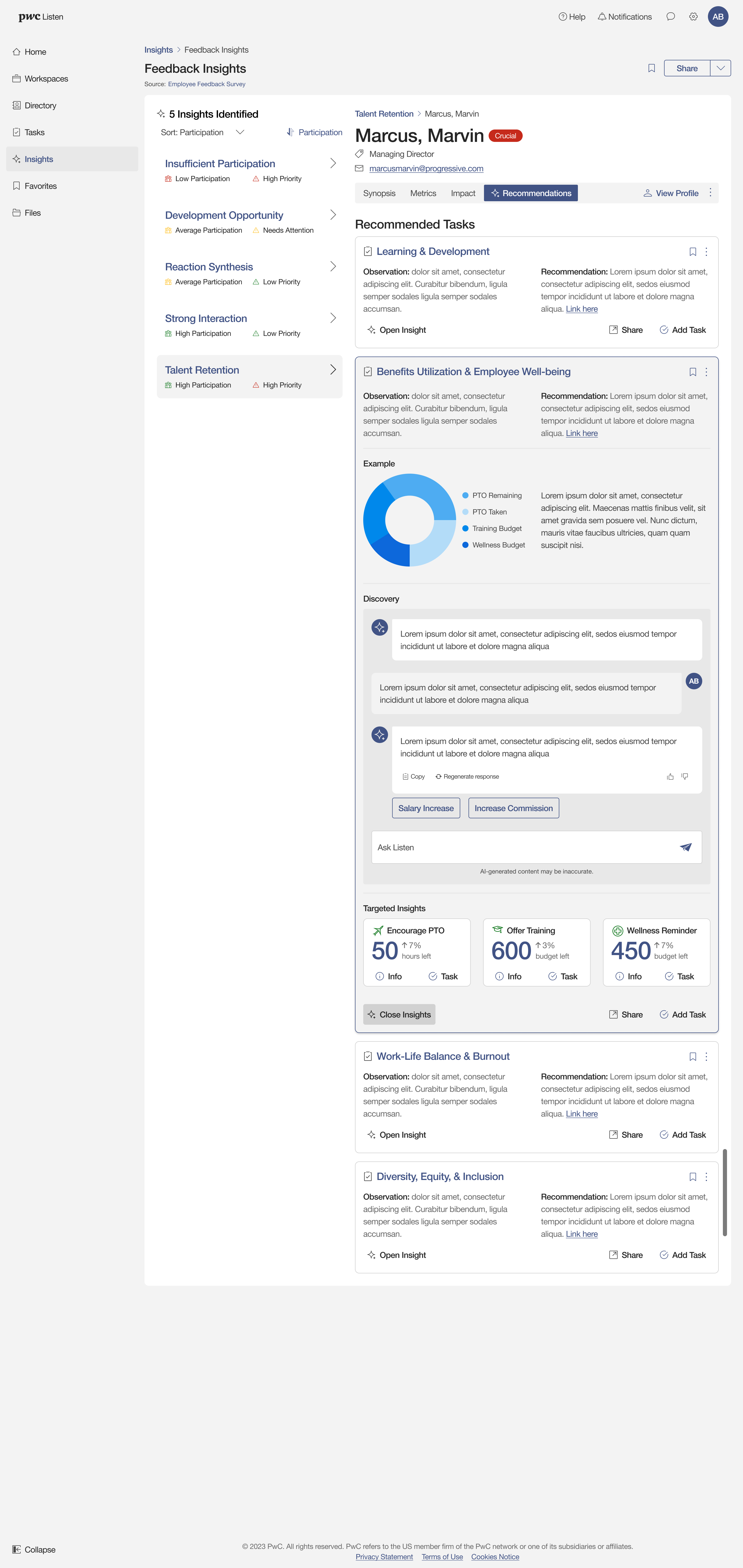
Task: Open more options for Work-Life Balance card
Action: 706,1057
